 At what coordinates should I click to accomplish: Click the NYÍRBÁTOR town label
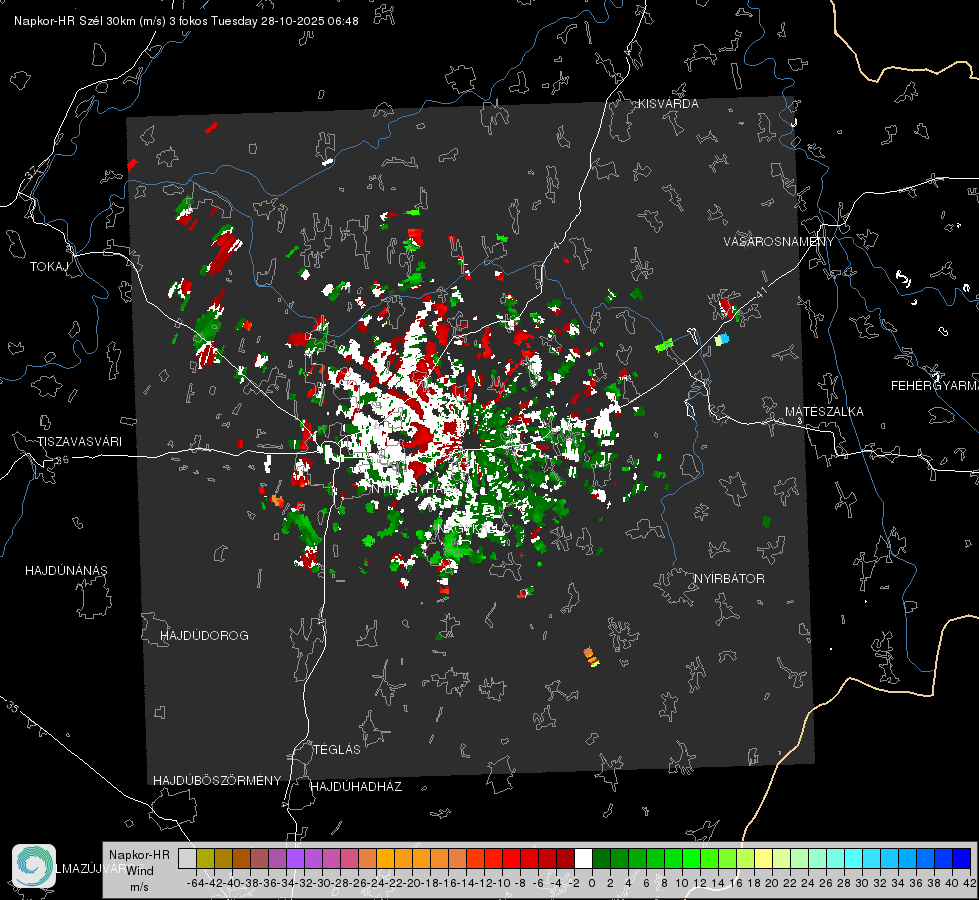729,578
